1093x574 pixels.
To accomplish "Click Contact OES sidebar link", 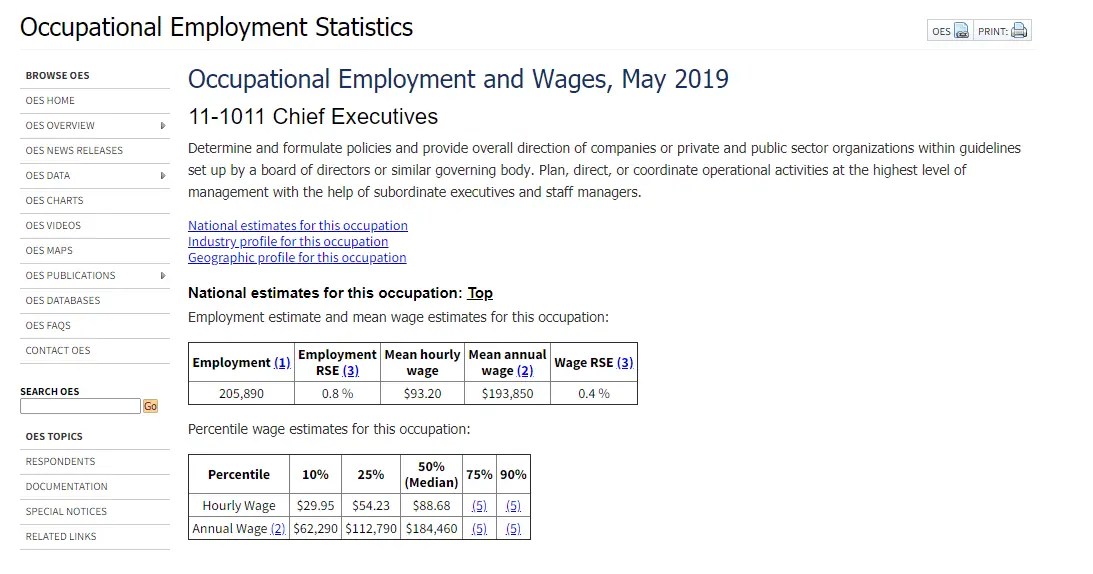I will tap(58, 351).
